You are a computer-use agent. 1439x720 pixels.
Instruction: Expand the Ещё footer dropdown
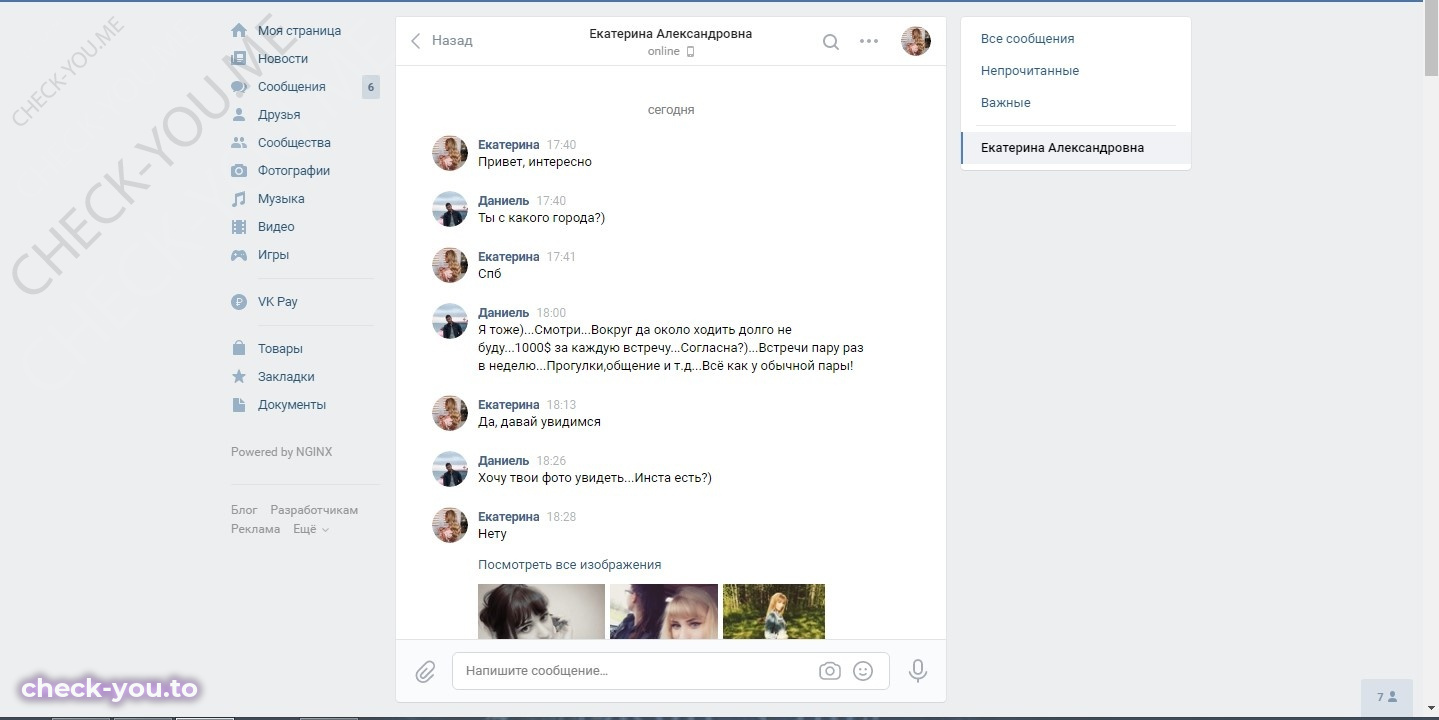tap(311, 529)
